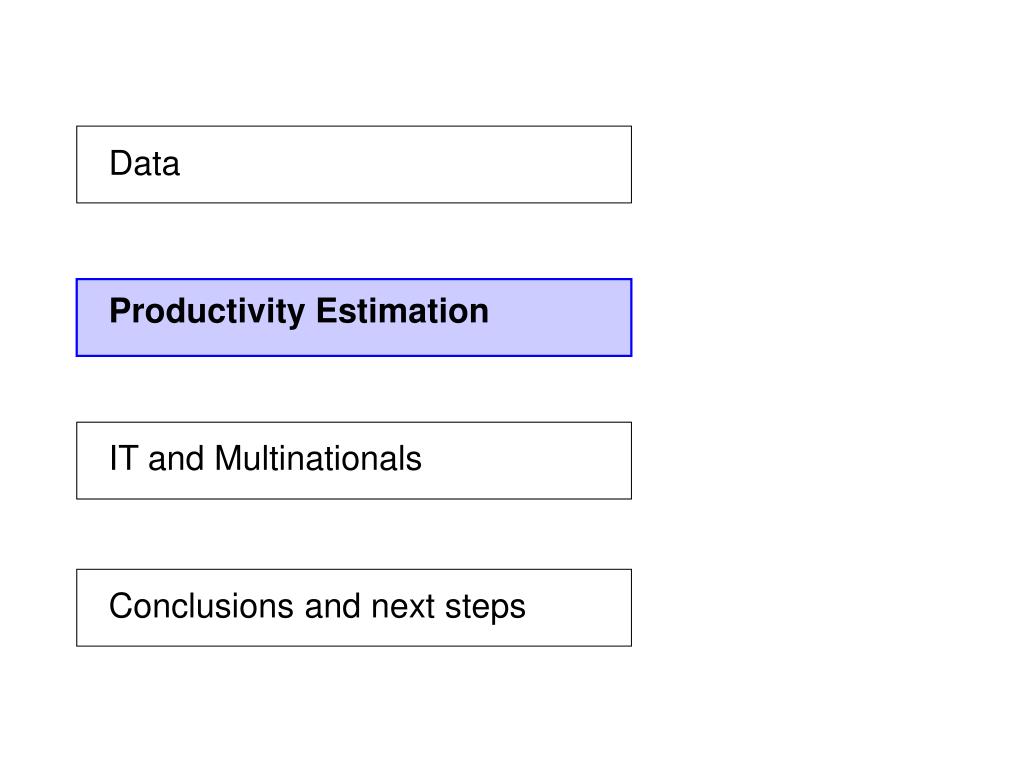Click the word "Conclusions"

(201, 606)
